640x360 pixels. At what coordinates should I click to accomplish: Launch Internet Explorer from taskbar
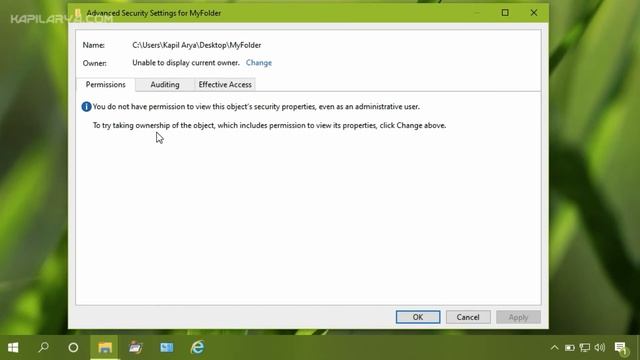(x=198, y=347)
